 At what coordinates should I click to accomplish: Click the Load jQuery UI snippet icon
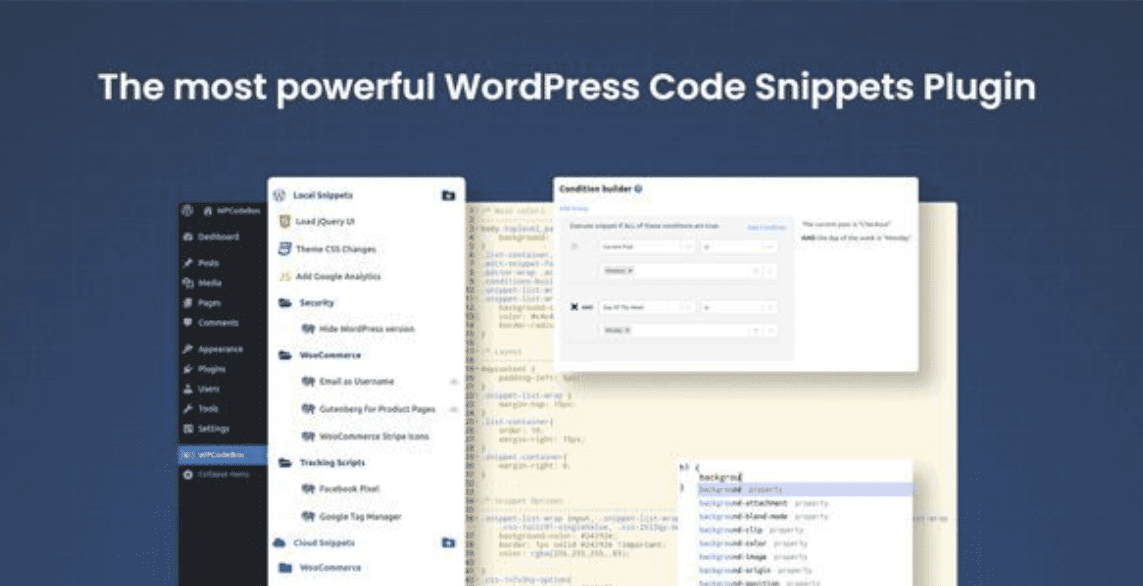pos(285,221)
